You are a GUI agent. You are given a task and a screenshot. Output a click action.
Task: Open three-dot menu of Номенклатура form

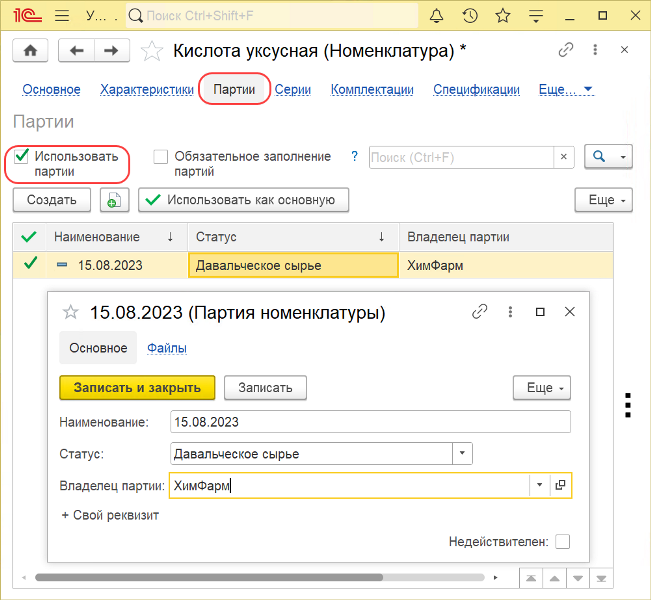(595, 50)
